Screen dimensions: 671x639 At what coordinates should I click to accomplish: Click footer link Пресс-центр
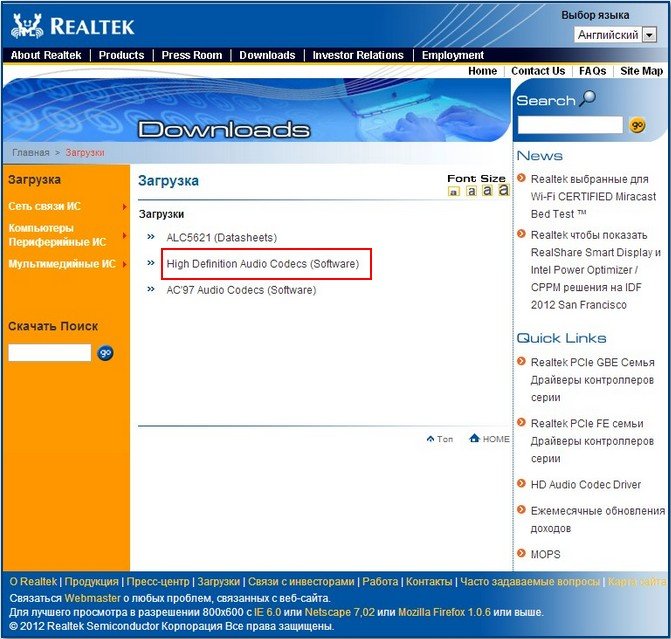pyautogui.click(x=158, y=582)
